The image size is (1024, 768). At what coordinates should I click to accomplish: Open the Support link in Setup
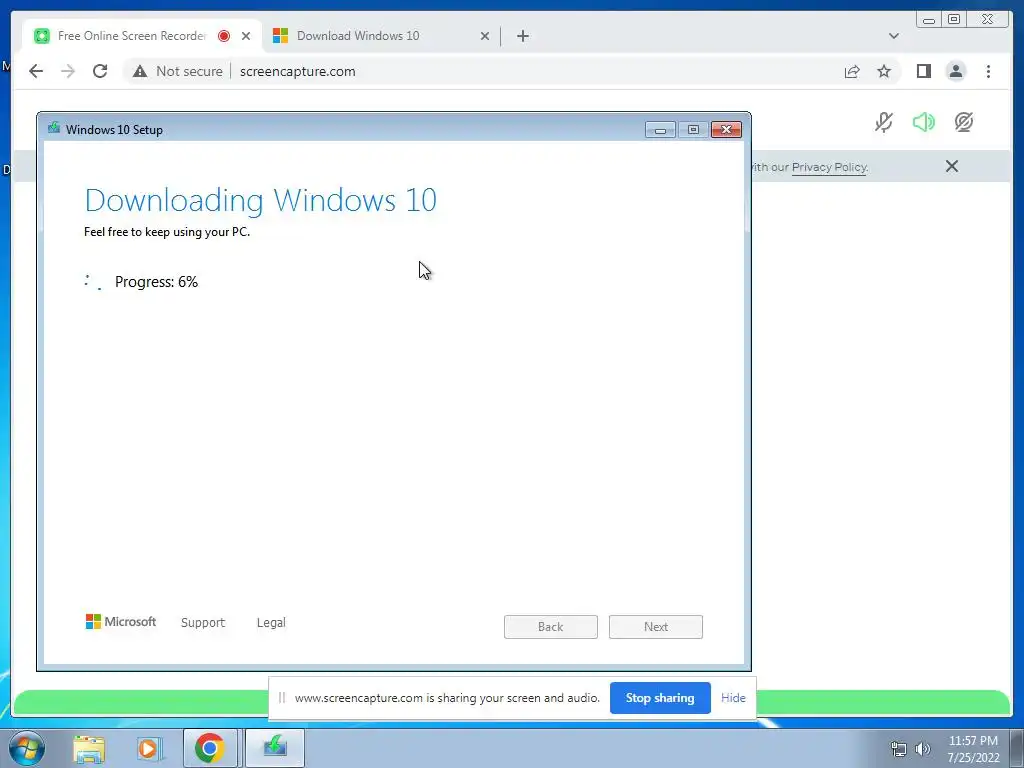pyautogui.click(x=202, y=622)
